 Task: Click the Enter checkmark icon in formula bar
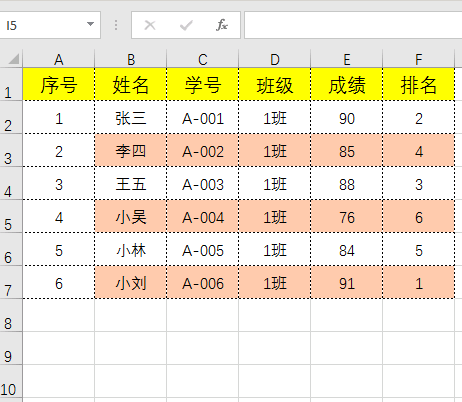coord(186,25)
